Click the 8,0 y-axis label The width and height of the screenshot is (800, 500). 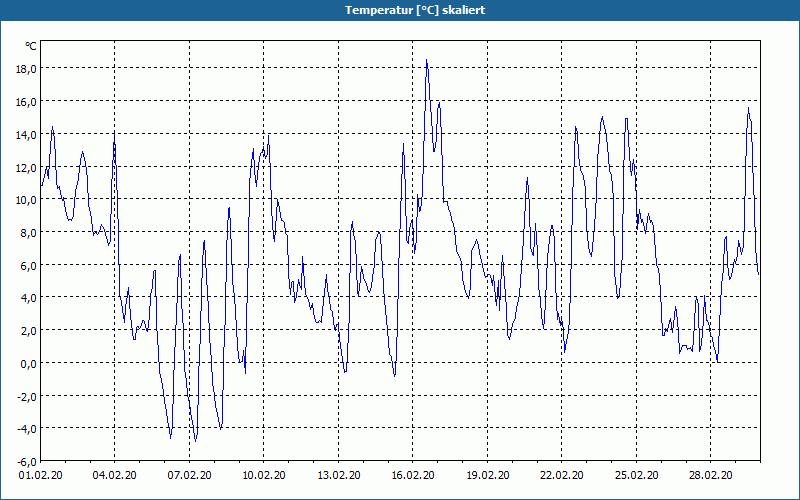coord(28,233)
